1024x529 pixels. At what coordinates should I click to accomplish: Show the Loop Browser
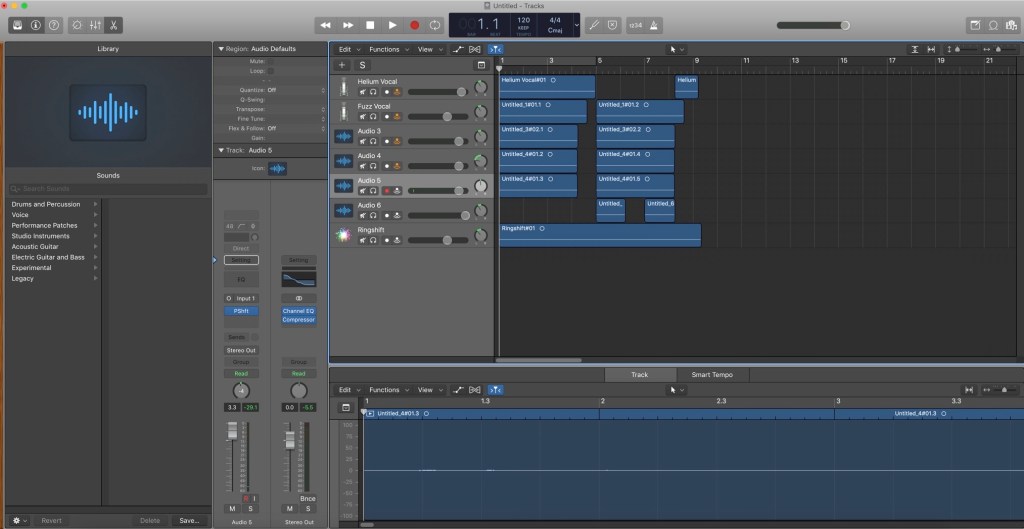[994, 24]
